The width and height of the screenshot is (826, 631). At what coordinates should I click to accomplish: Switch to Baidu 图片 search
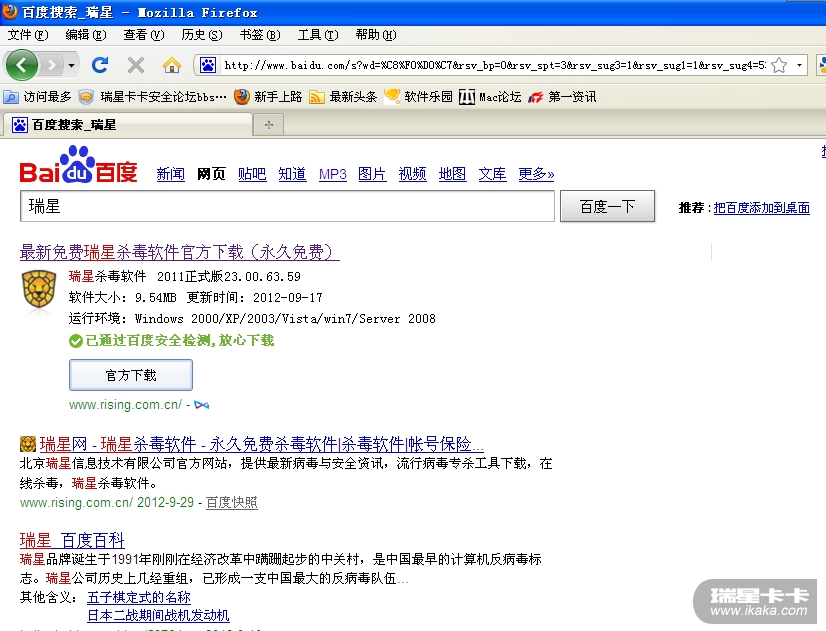pyautogui.click(x=372, y=174)
